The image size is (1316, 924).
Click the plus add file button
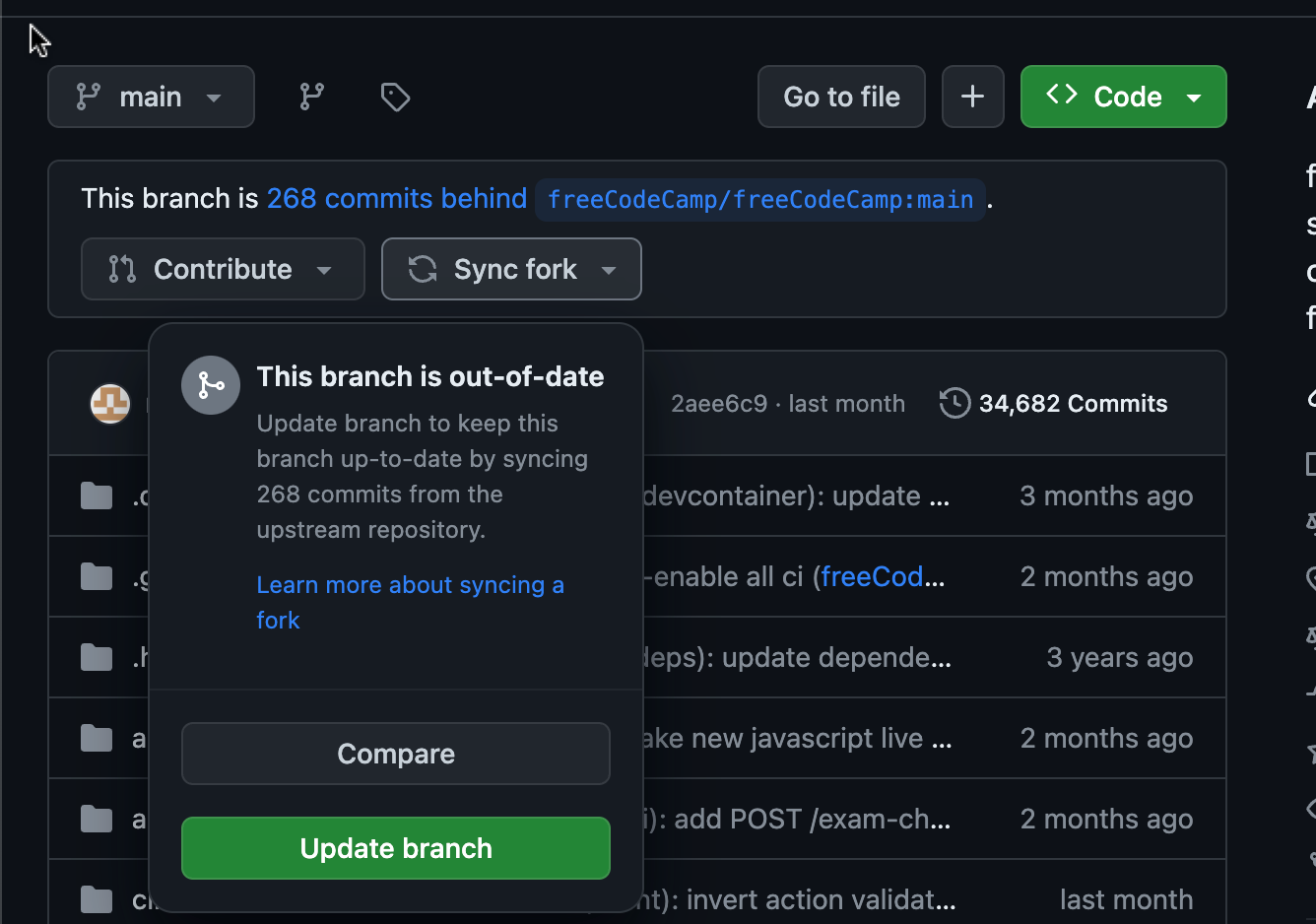(x=972, y=97)
